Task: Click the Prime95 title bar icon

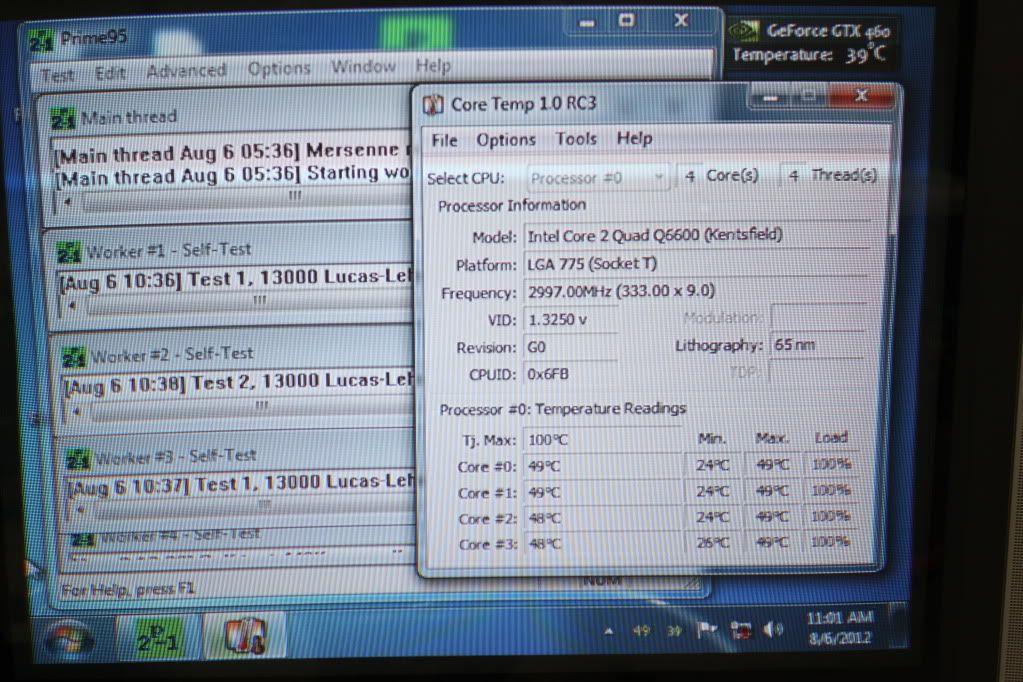Action: click(x=42, y=40)
